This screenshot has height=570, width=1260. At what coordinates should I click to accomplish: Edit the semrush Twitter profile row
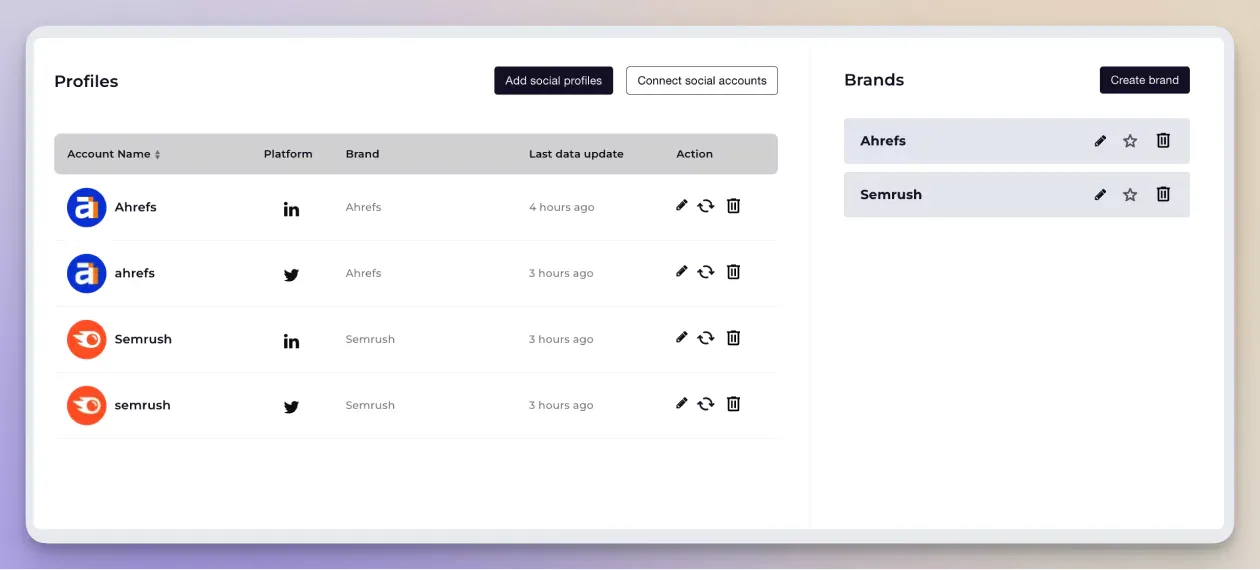pyautogui.click(x=682, y=403)
